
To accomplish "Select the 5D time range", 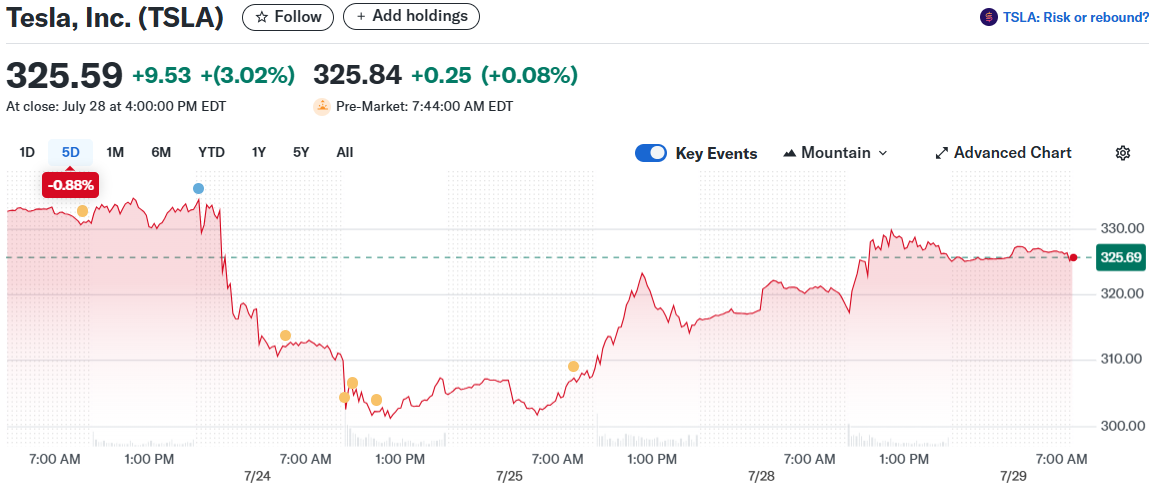I will [x=70, y=153].
